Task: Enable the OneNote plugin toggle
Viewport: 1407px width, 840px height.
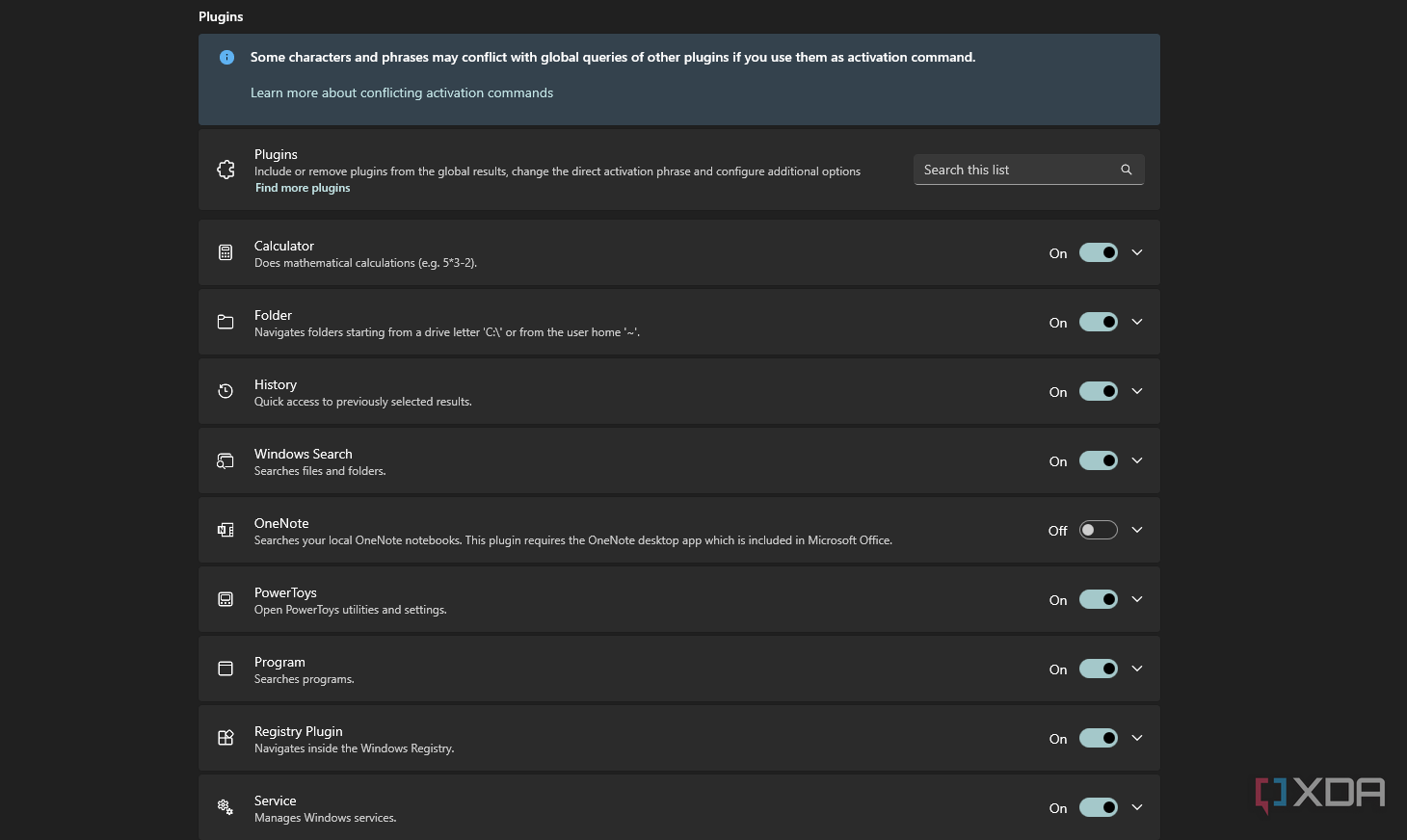Action: (x=1099, y=530)
